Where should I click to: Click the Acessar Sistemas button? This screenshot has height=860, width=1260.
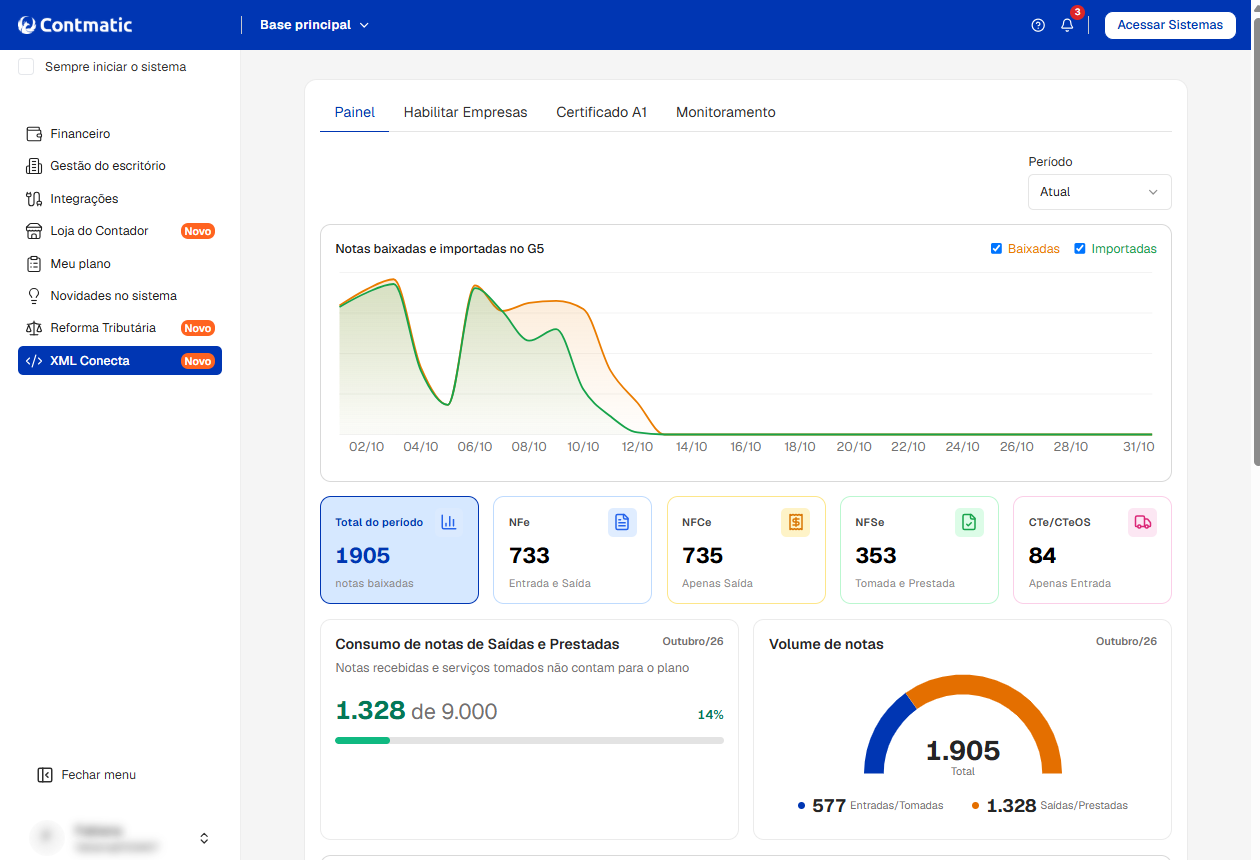[1170, 25]
